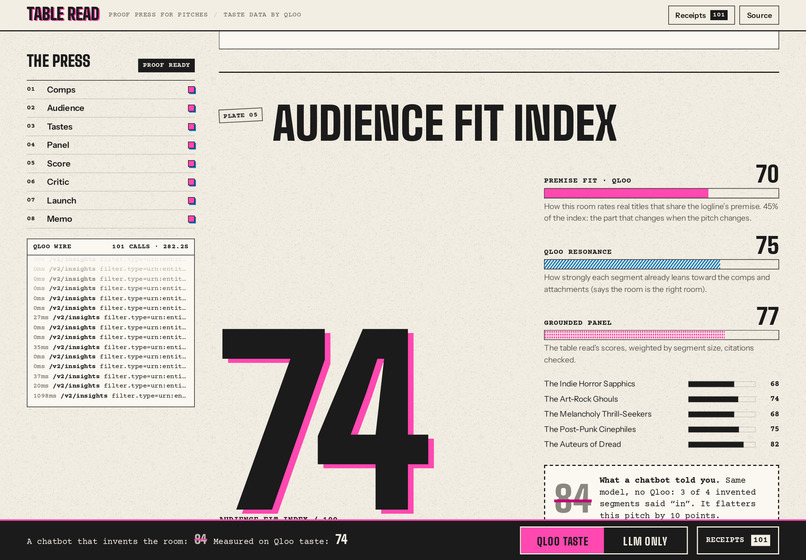Screen dimensions: 806x560
Task: Click the QLOO WIRE panel header
Action: (x=111, y=246)
